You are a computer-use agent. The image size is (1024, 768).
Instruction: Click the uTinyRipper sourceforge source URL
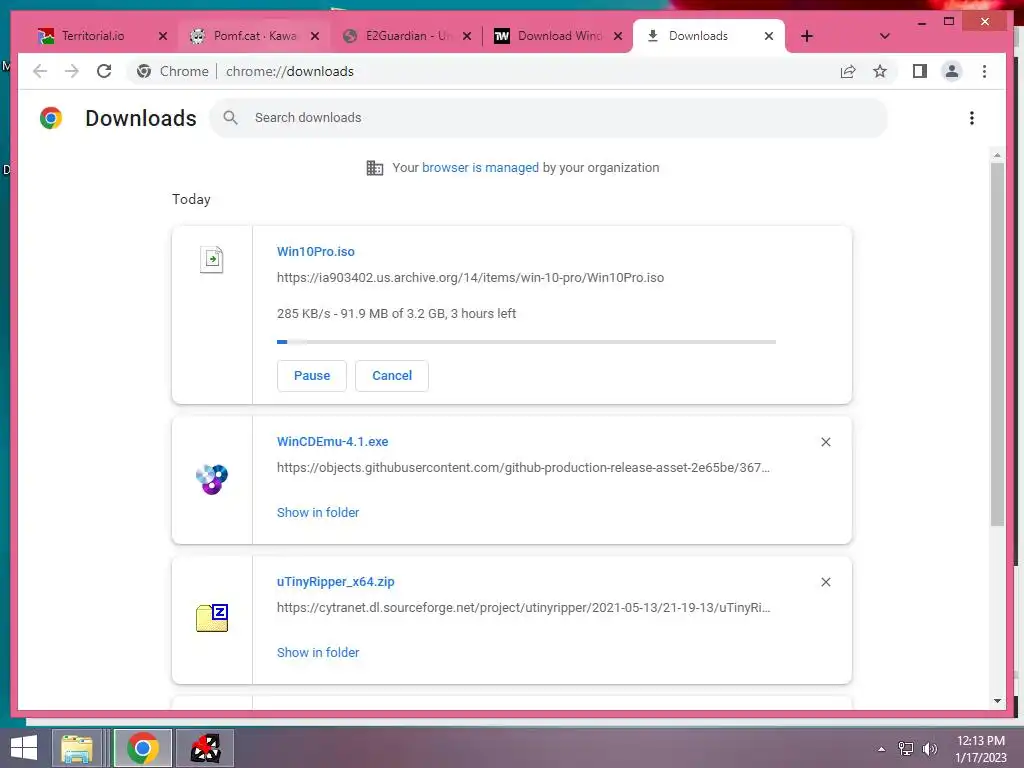pyautogui.click(x=524, y=607)
